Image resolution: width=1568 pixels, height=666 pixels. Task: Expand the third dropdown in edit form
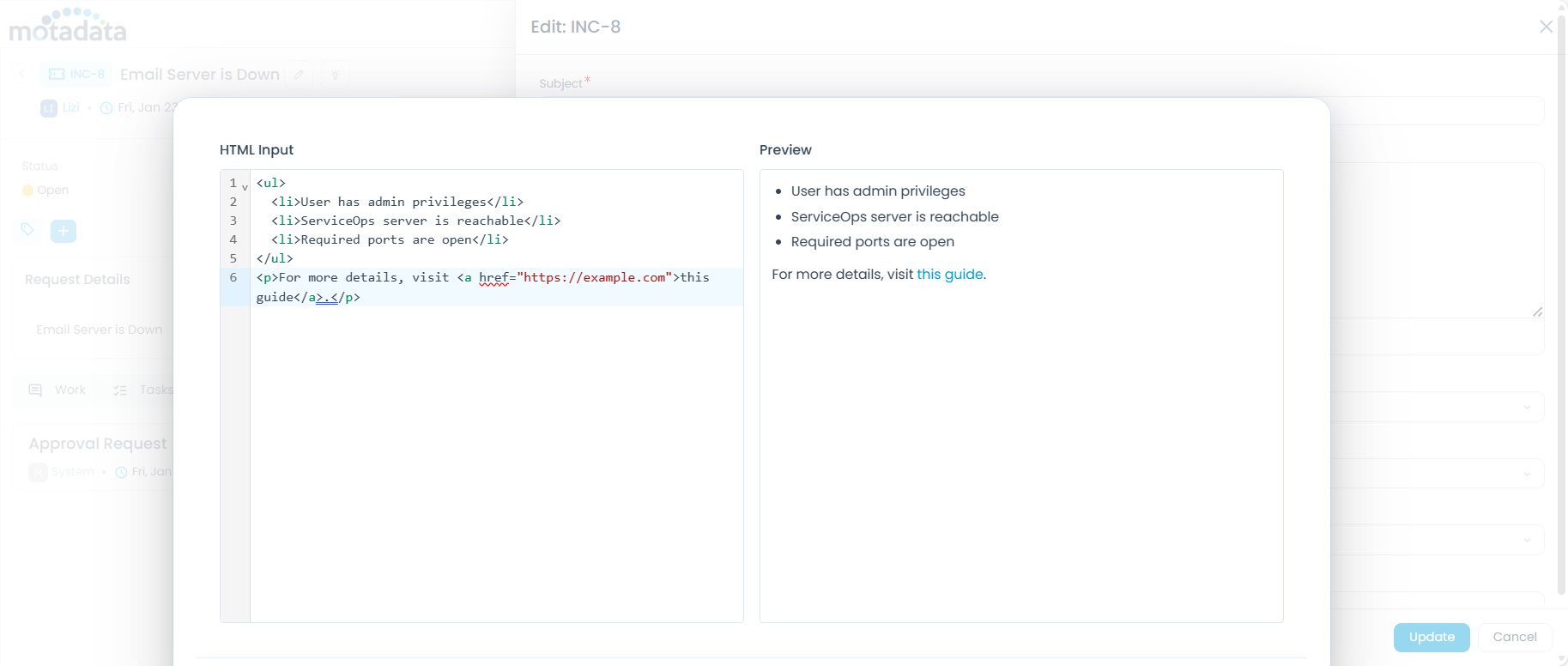pos(1526,540)
